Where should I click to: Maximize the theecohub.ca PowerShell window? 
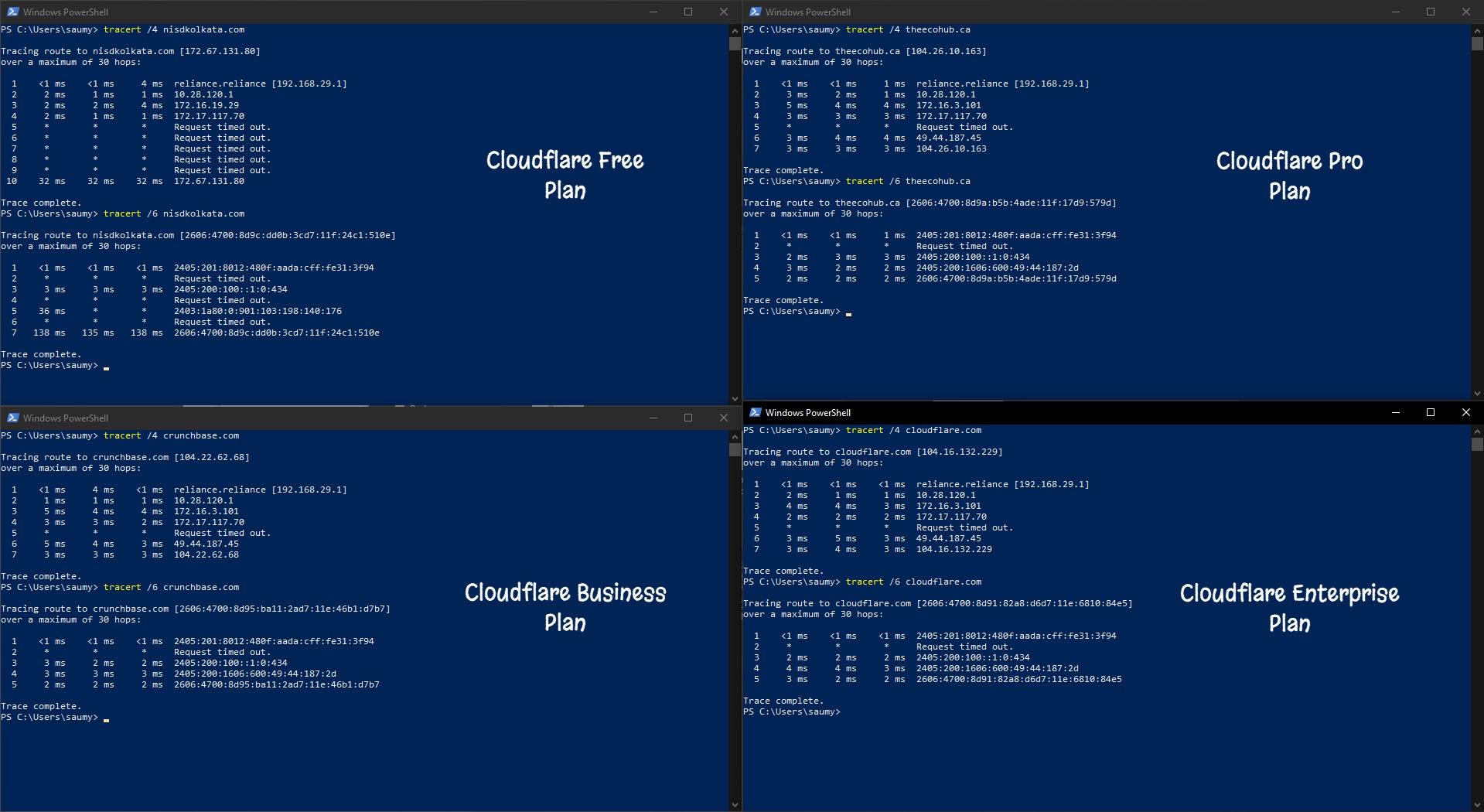click(x=1431, y=12)
